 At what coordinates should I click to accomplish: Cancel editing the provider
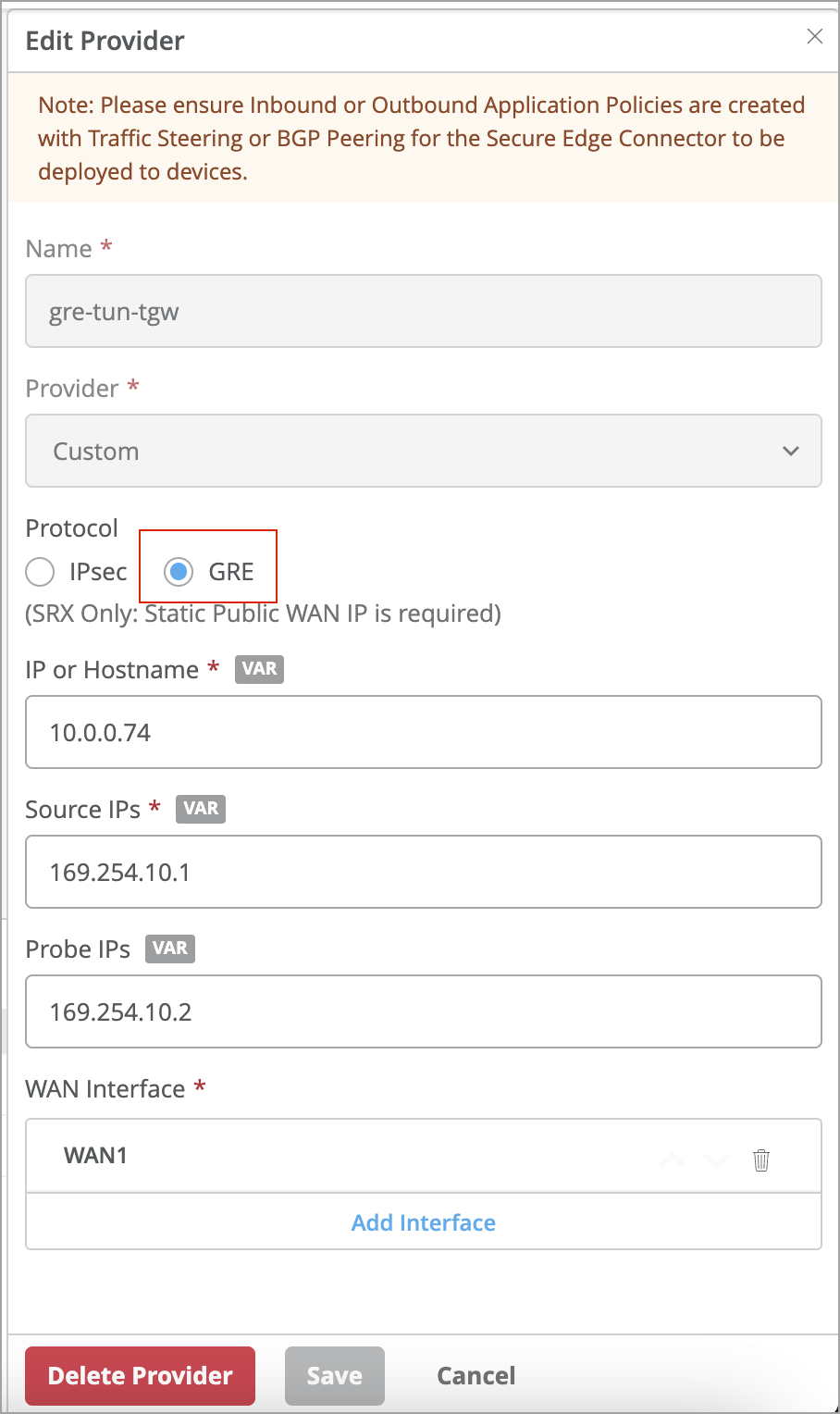[476, 1376]
